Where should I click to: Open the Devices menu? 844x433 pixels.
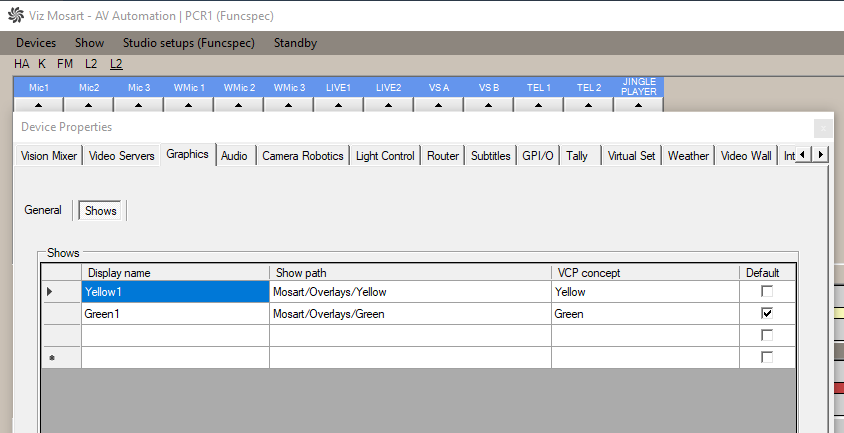36,43
